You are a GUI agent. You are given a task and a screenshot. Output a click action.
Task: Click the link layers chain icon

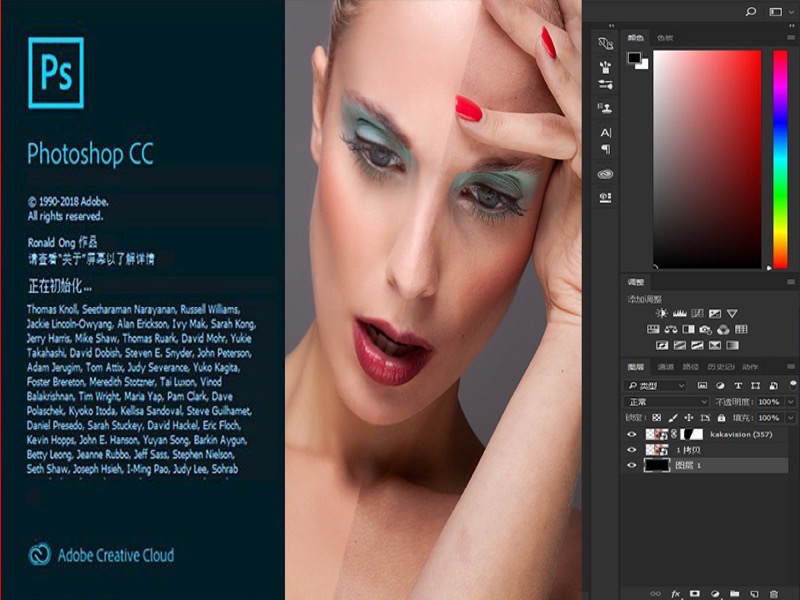tap(655, 593)
